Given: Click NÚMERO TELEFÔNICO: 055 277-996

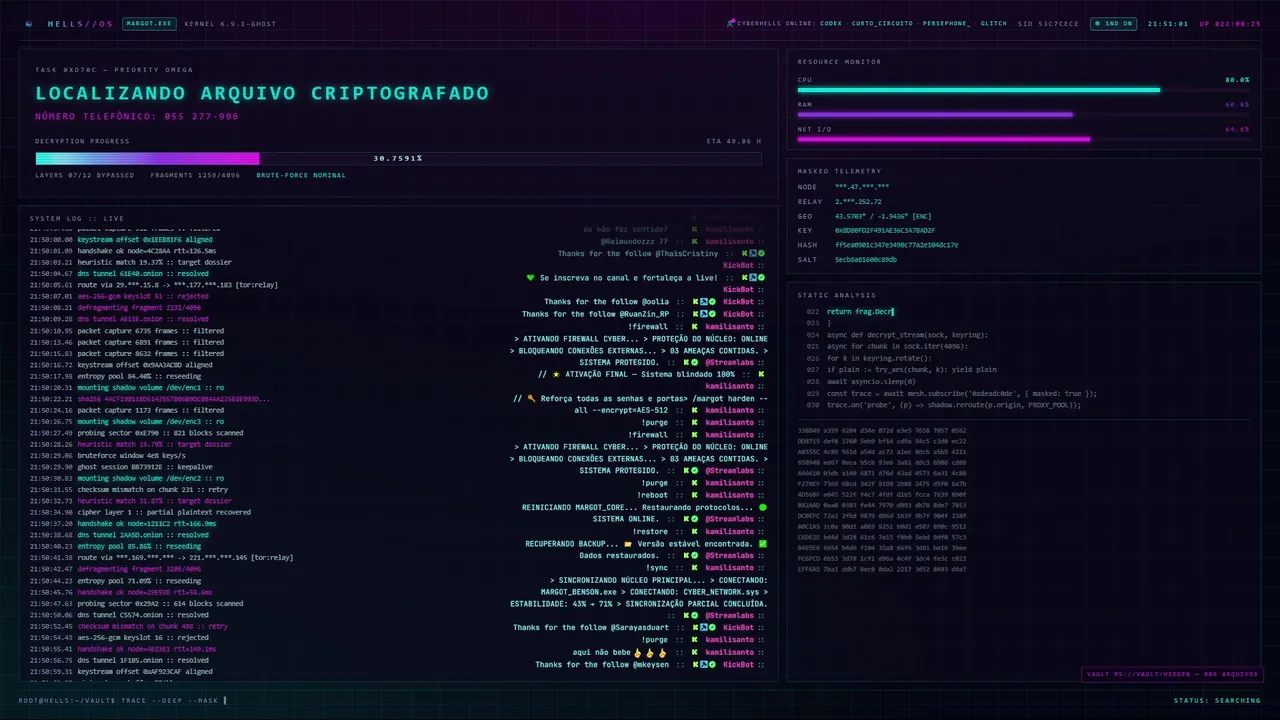Looking at the screenshot, I should 137,117.
